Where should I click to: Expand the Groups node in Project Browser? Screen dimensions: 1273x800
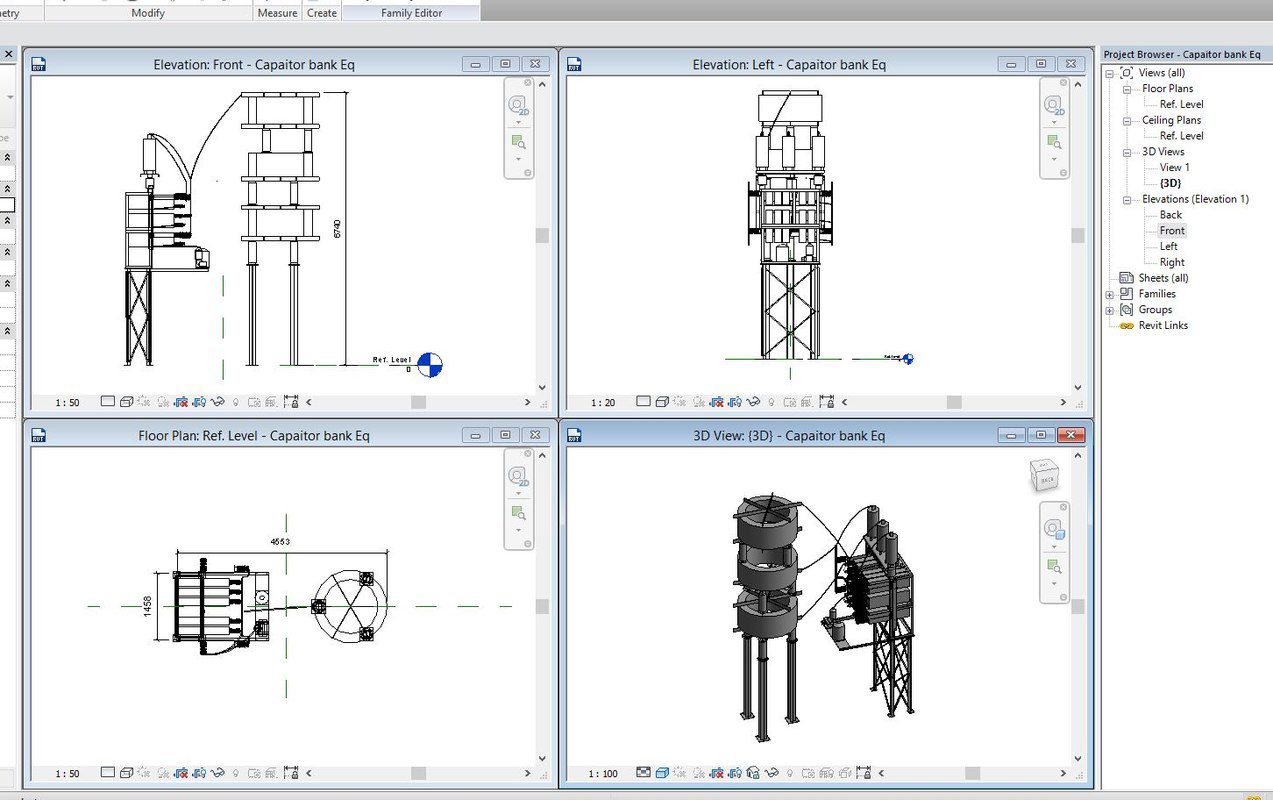[x=1109, y=310]
